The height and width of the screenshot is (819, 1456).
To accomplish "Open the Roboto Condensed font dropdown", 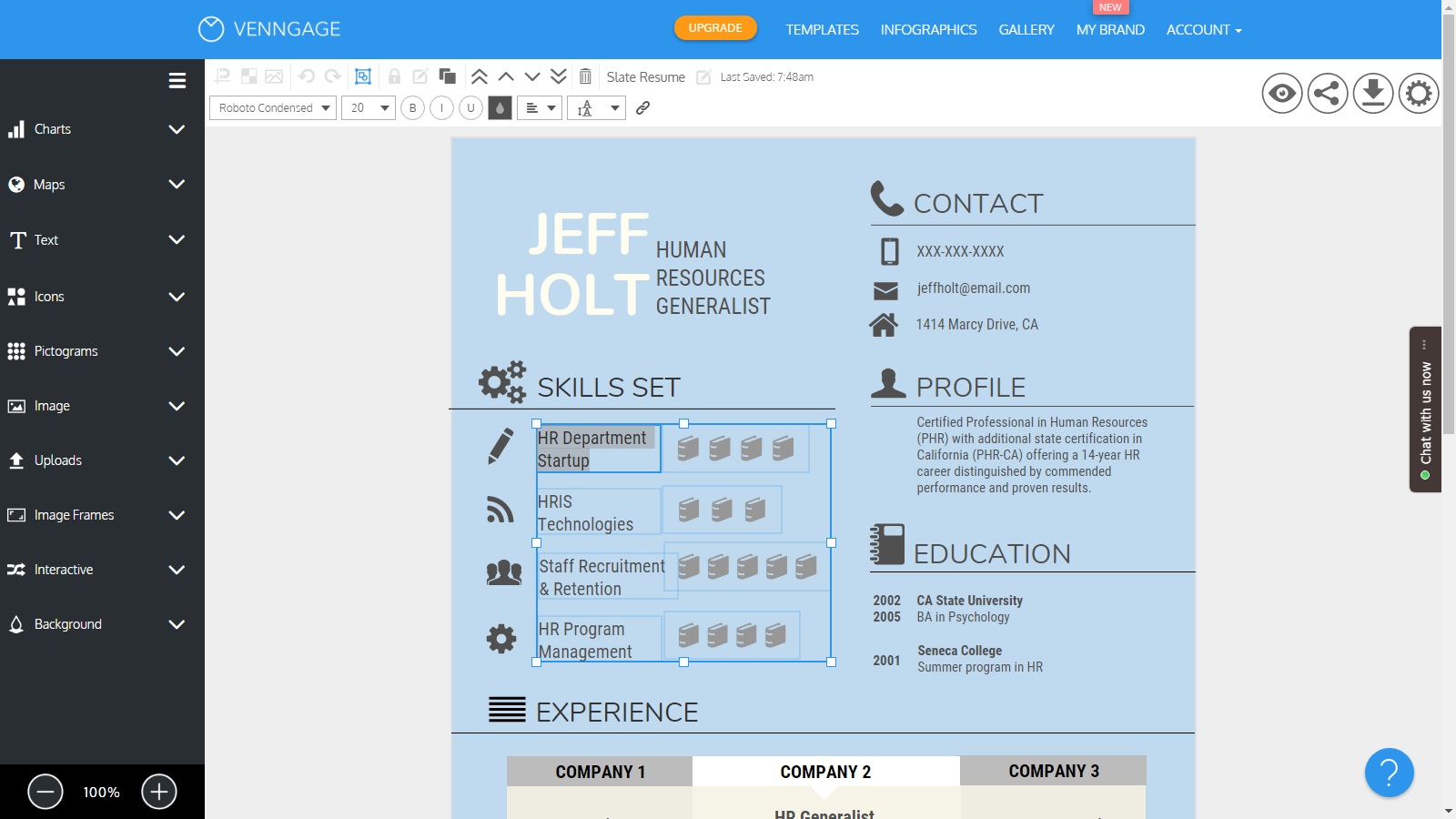I will point(273,108).
